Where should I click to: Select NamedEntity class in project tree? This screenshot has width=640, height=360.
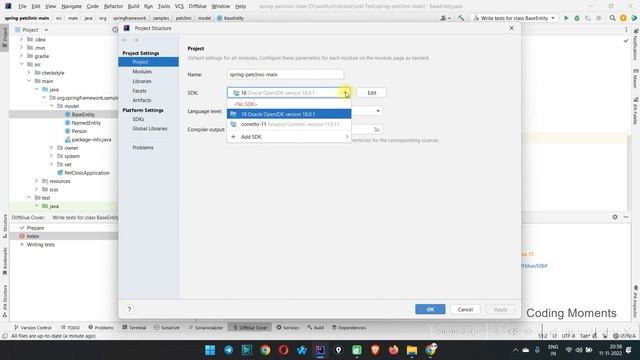(86, 123)
